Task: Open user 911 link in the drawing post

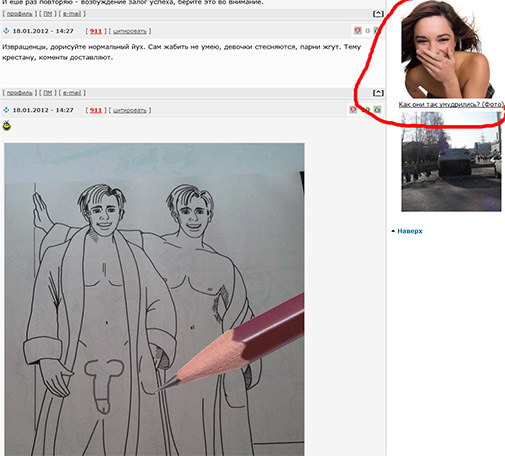Action: click(96, 110)
